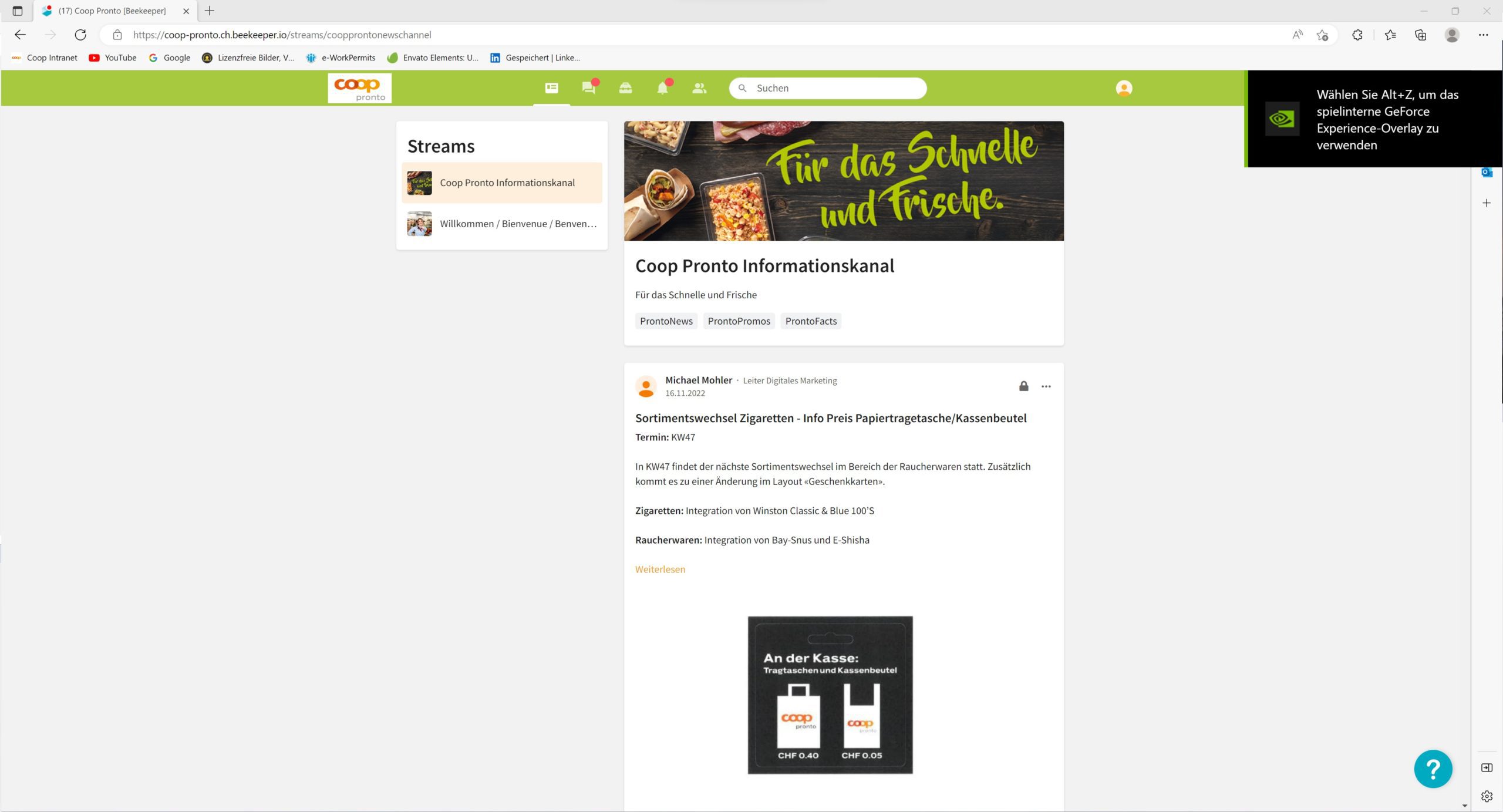Click the plus icon in Edge sidebar
This screenshot has height=812, width=1503.
[1487, 203]
